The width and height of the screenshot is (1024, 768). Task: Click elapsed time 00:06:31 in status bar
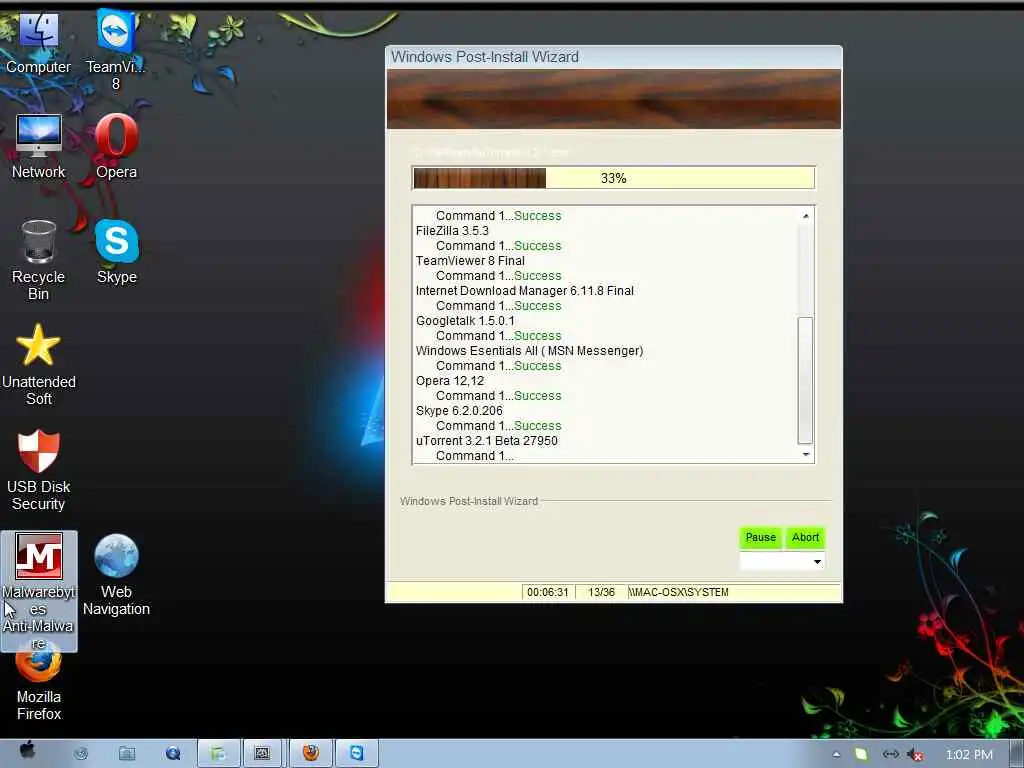[x=548, y=592]
